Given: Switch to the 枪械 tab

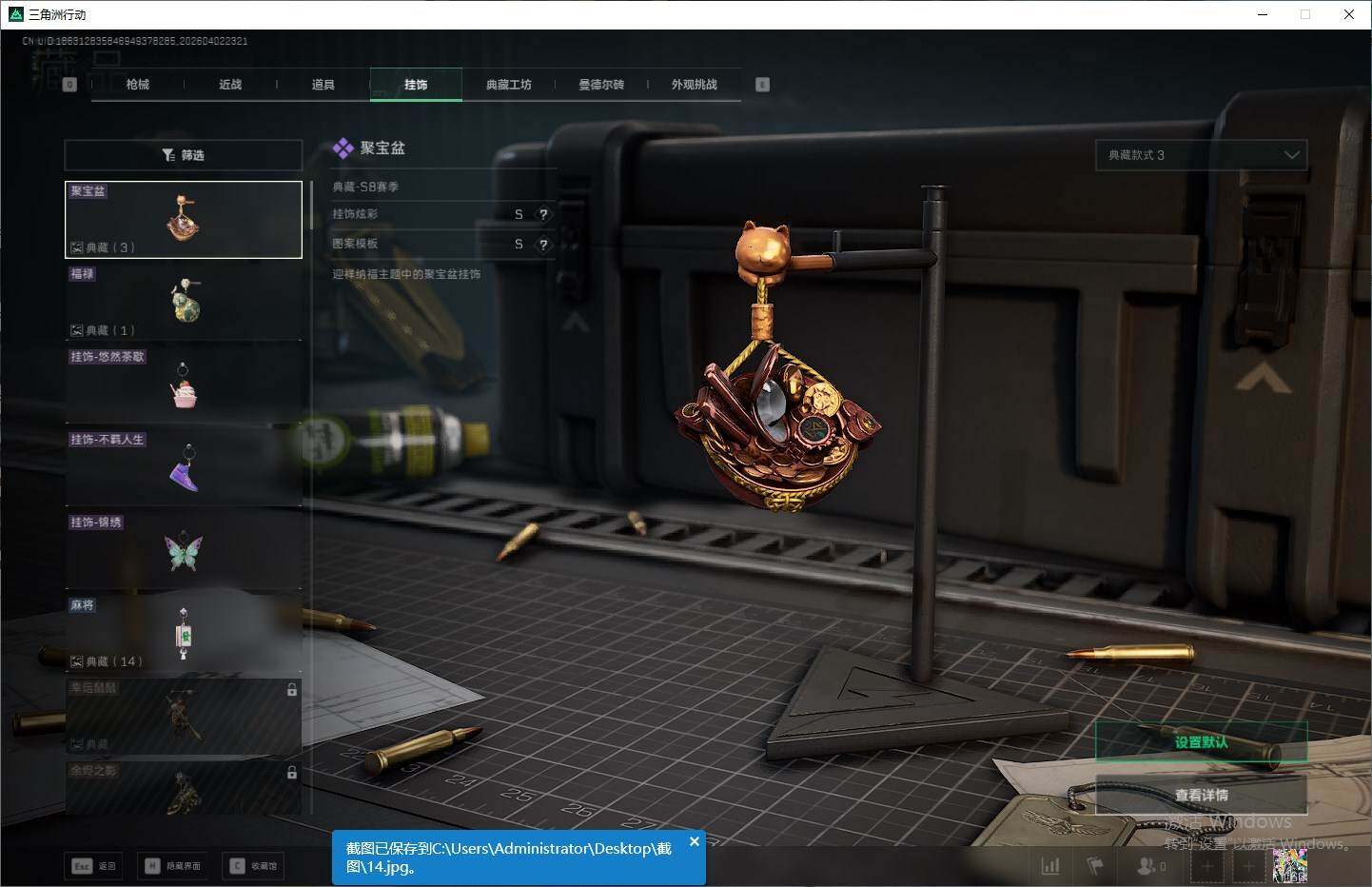Looking at the screenshot, I should click(x=138, y=85).
